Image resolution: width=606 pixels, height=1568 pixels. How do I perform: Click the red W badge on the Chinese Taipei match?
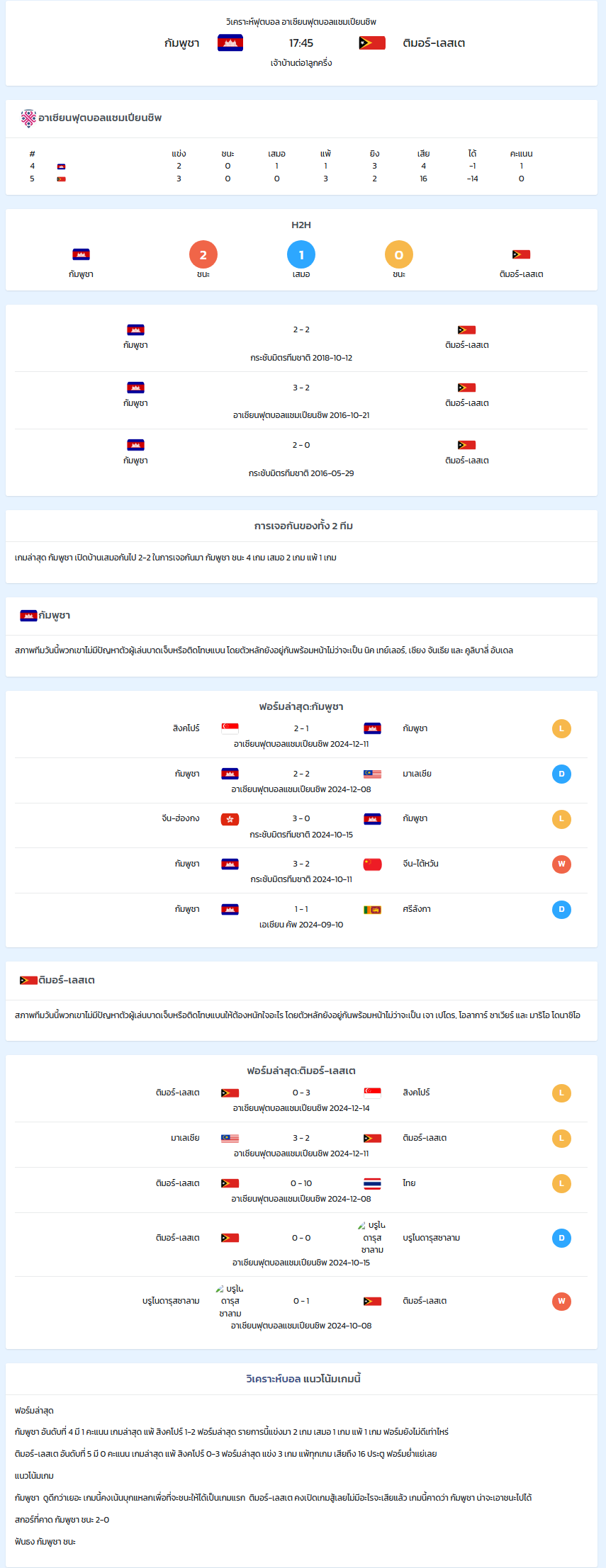pyautogui.click(x=561, y=864)
